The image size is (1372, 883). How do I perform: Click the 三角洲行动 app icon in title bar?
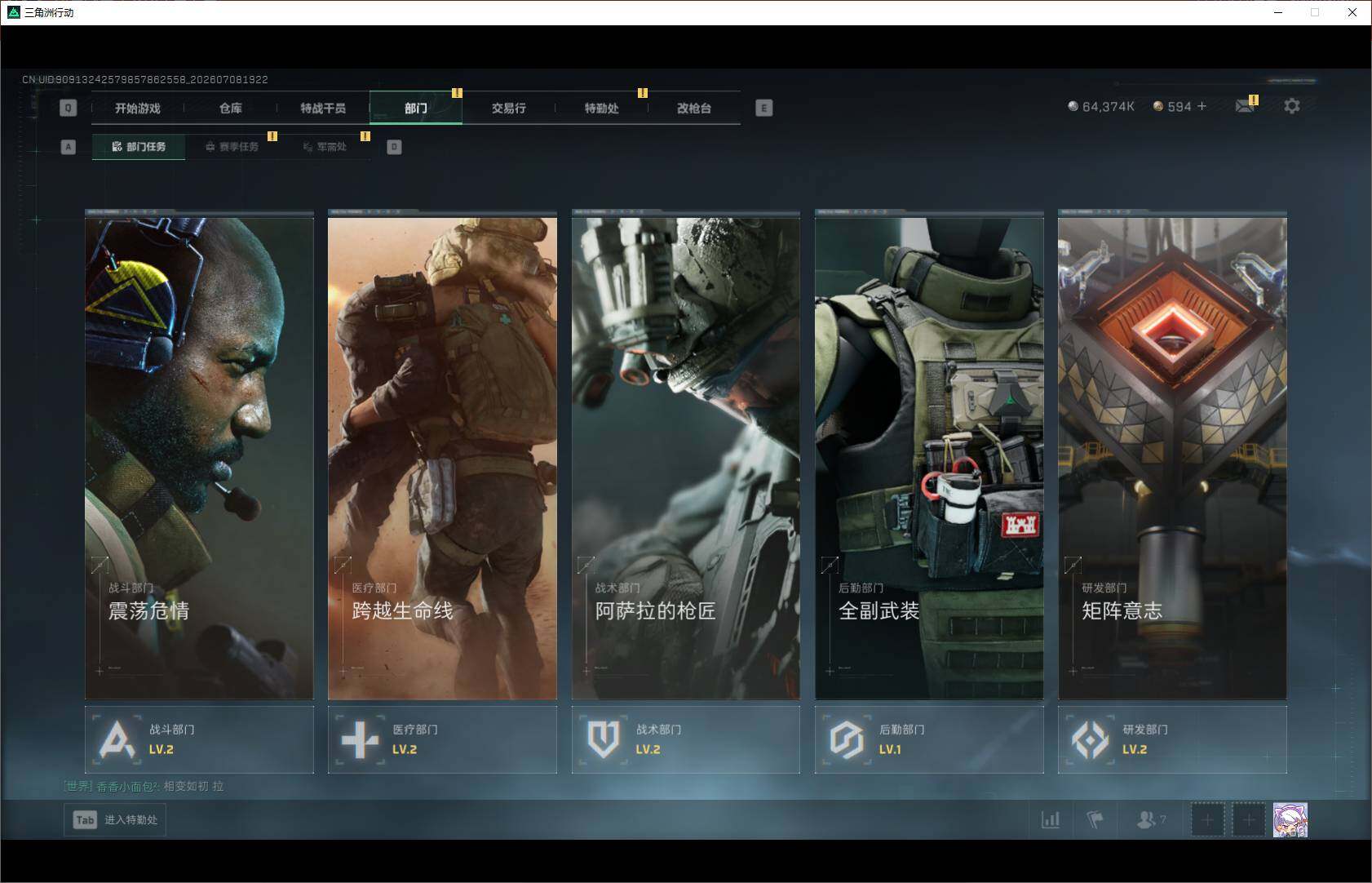(x=13, y=12)
